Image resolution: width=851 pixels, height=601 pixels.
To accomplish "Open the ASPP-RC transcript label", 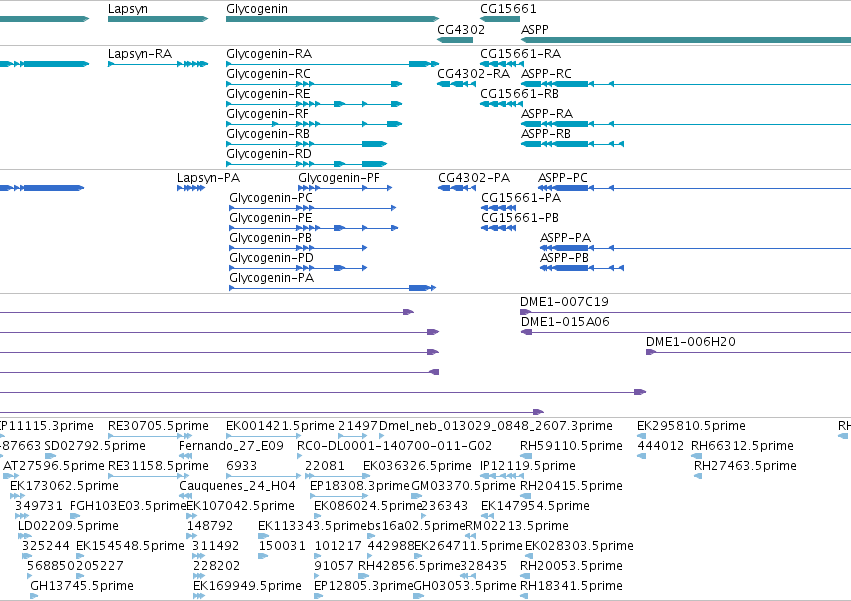I will (x=546, y=74).
